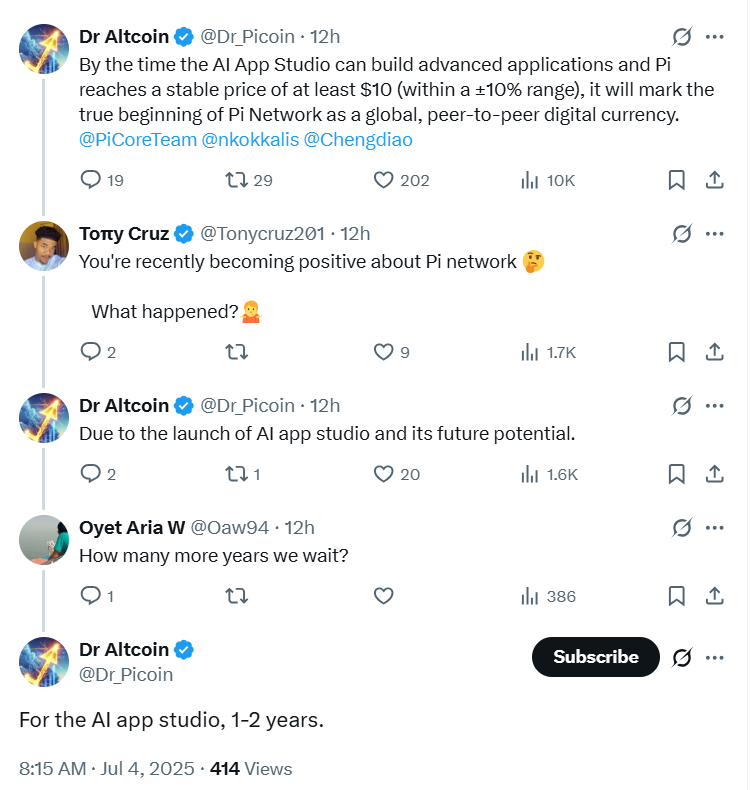Open more menu on top Dr Altcoin post
This screenshot has width=752, height=790.
pos(715,37)
